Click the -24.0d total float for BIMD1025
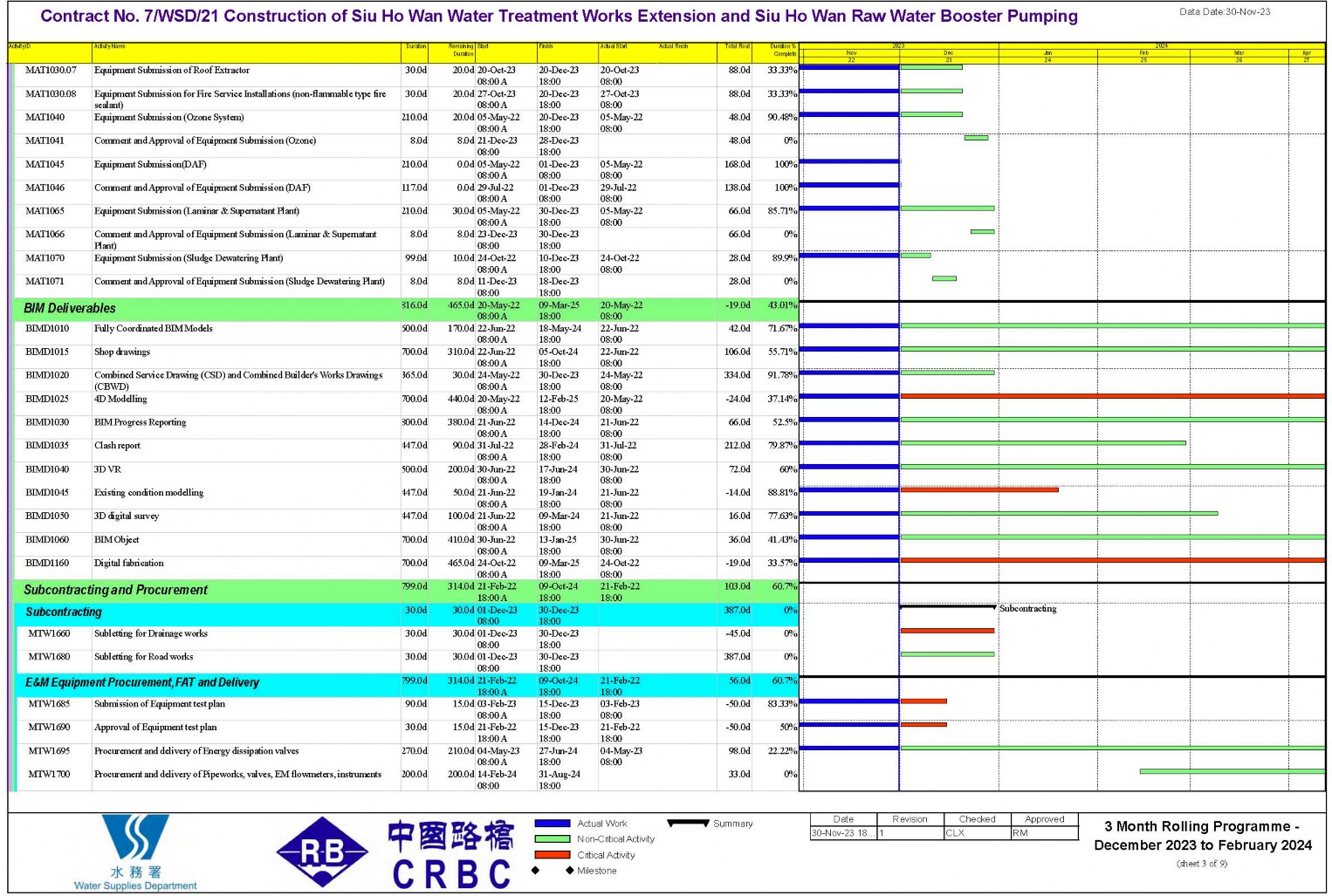The image size is (1332, 896). pyautogui.click(x=738, y=400)
